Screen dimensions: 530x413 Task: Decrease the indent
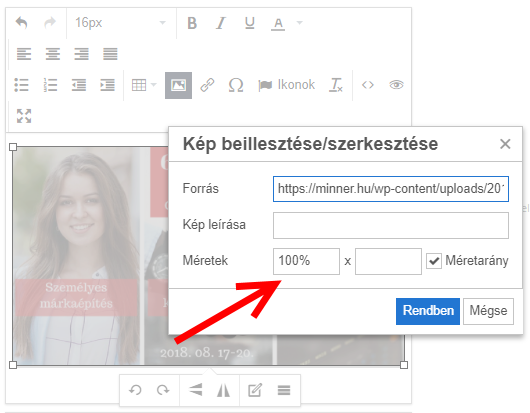coord(79,85)
